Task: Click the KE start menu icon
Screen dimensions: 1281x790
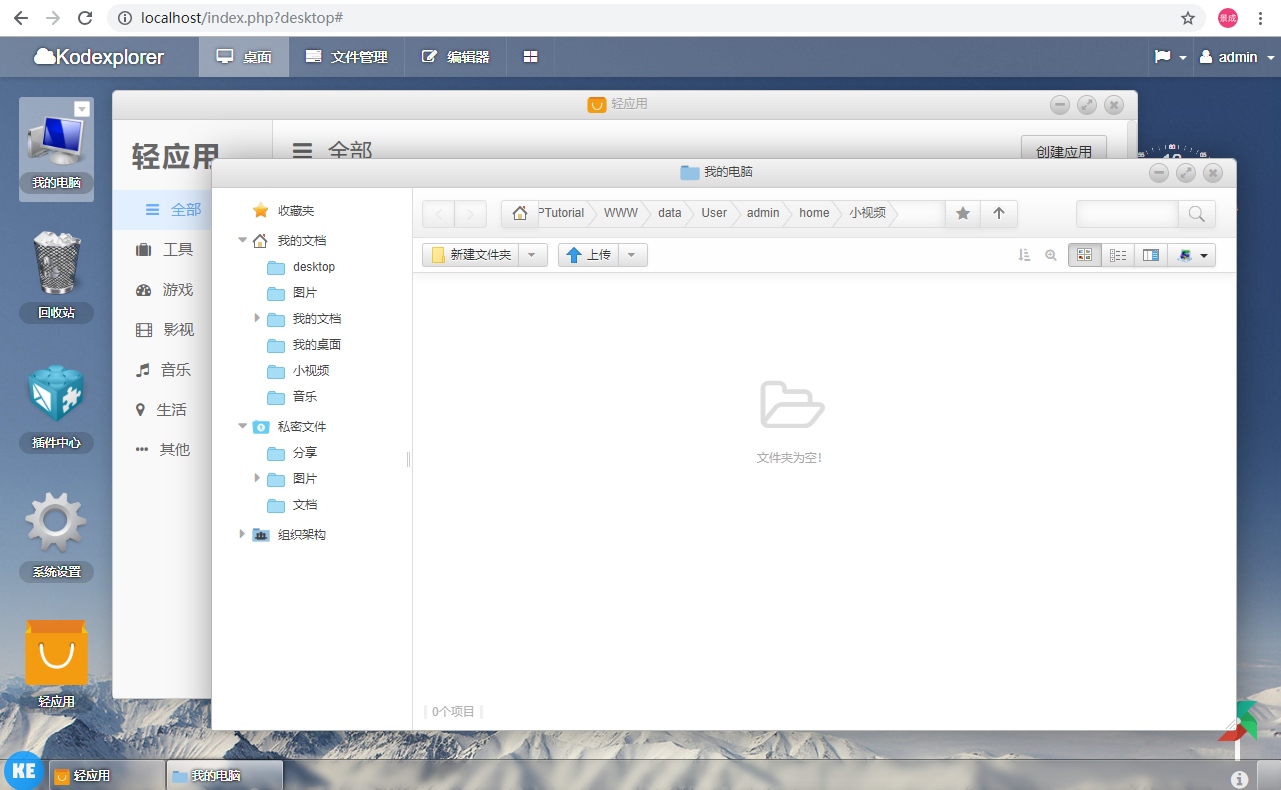Action: click(x=24, y=770)
